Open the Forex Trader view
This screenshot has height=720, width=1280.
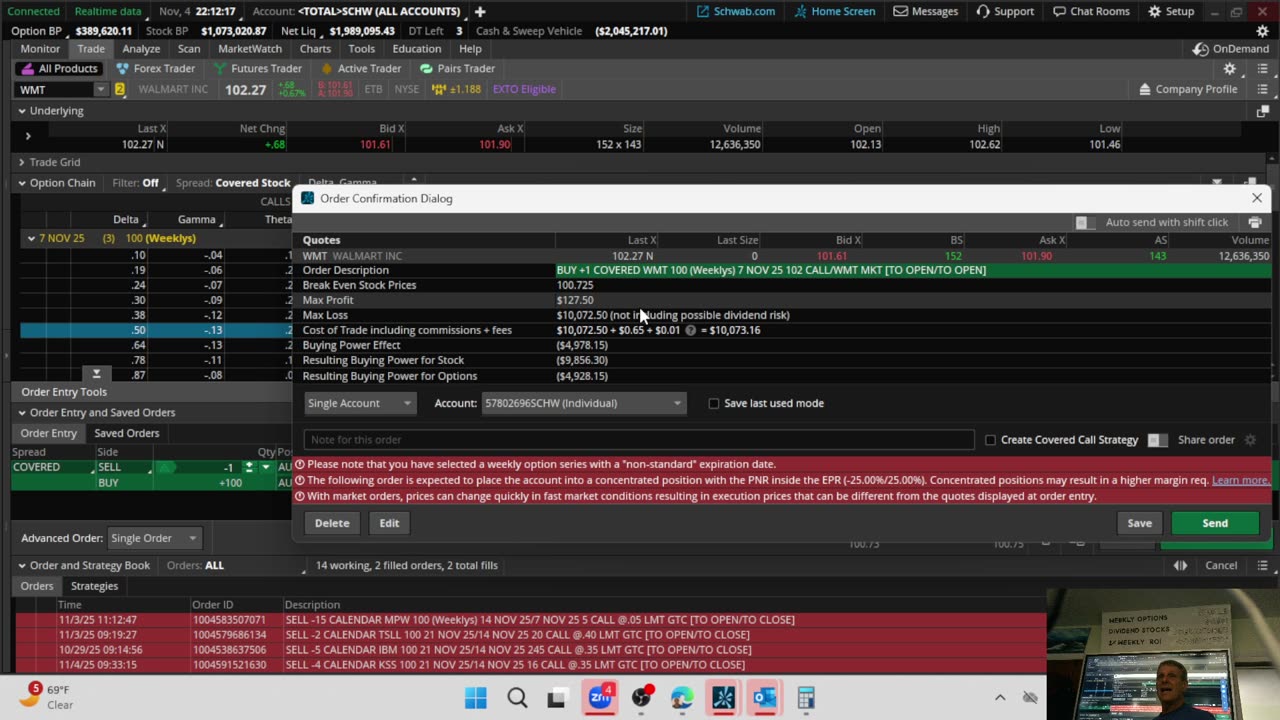155,68
